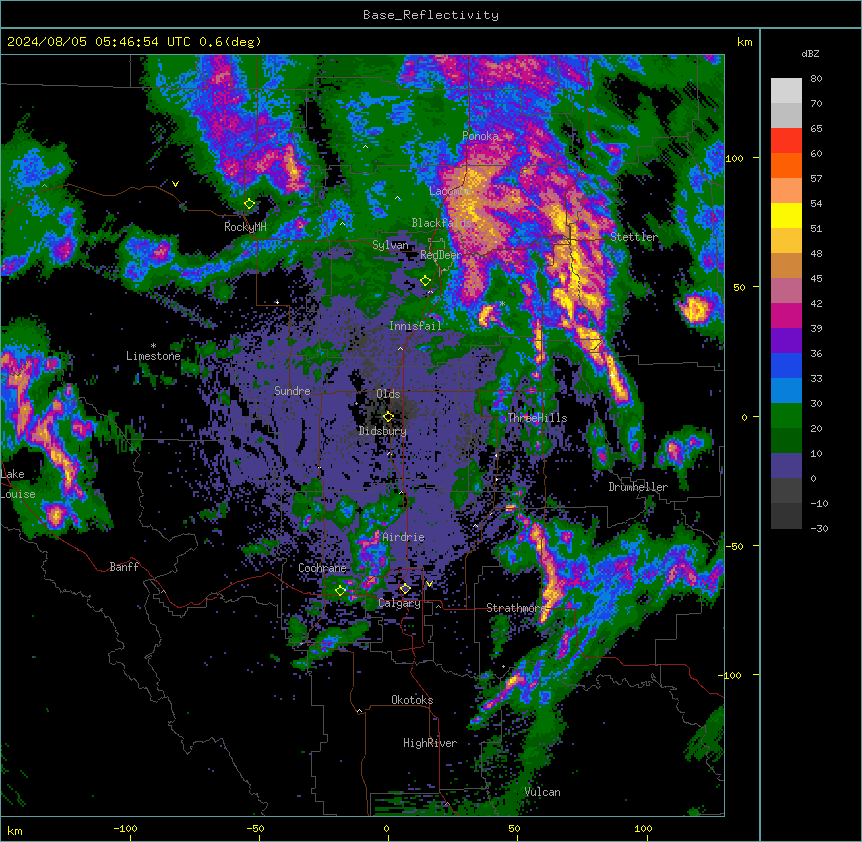Click the -100 km tick on horizontal axis
Viewport: 862px width, 842px height.
[x=125, y=828]
